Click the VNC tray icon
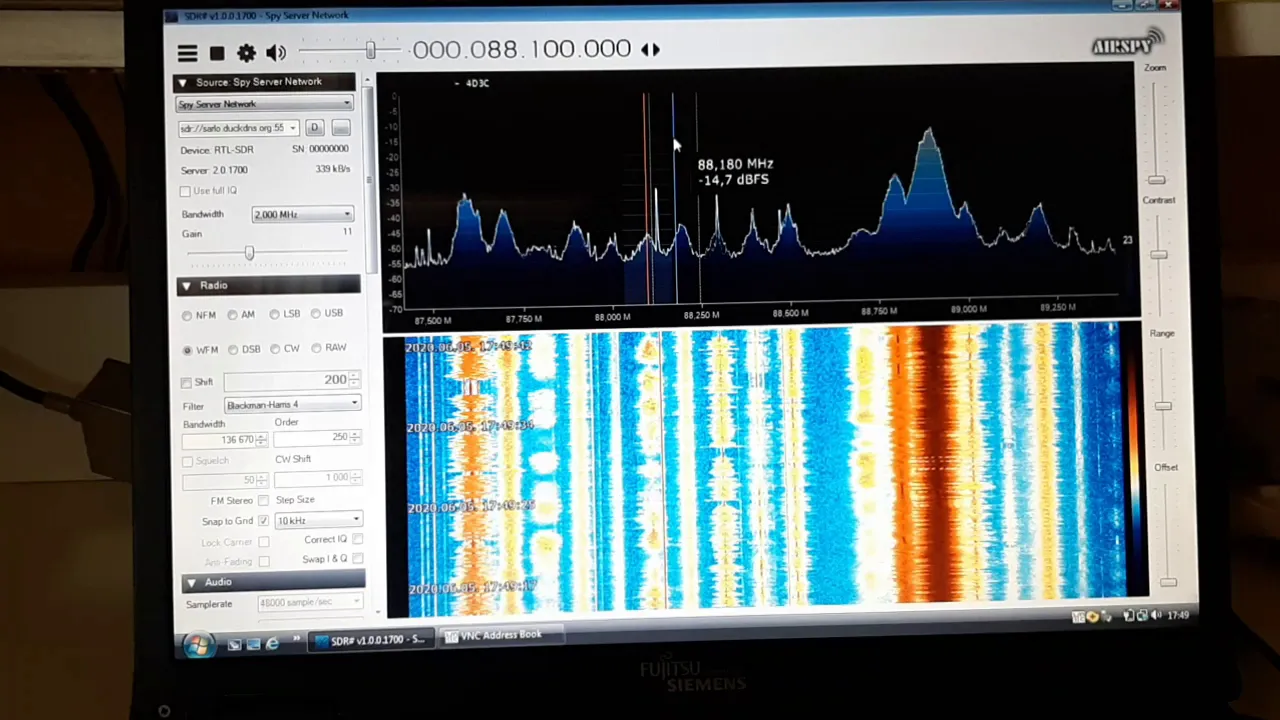The width and height of the screenshot is (1280, 720). point(1078,617)
